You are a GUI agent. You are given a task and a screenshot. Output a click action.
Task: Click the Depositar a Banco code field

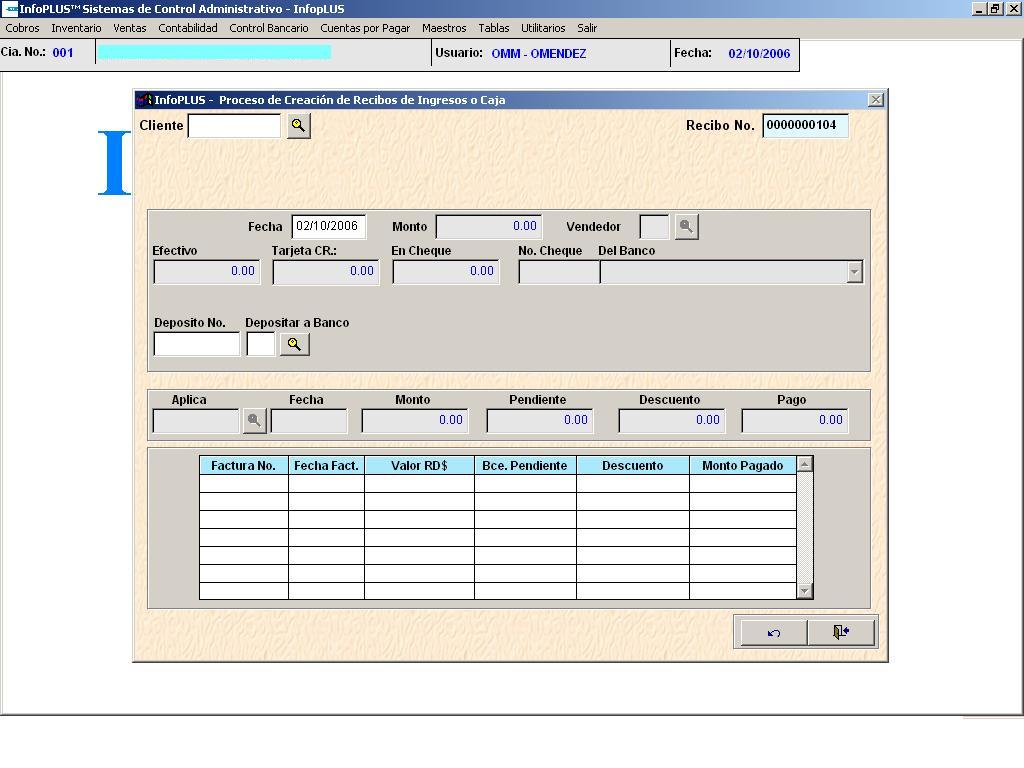261,344
